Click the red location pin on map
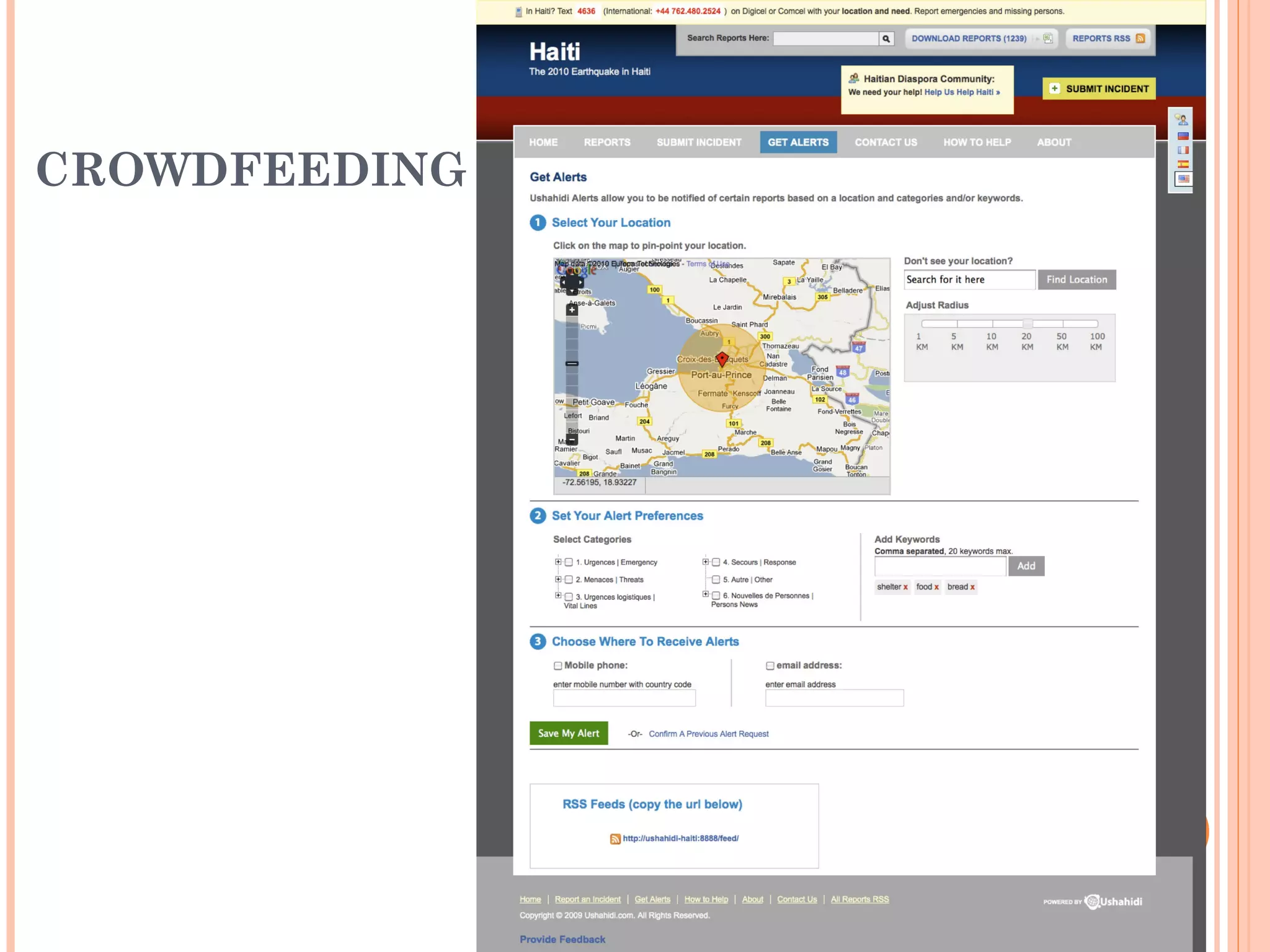The image size is (1270, 952). 722,359
